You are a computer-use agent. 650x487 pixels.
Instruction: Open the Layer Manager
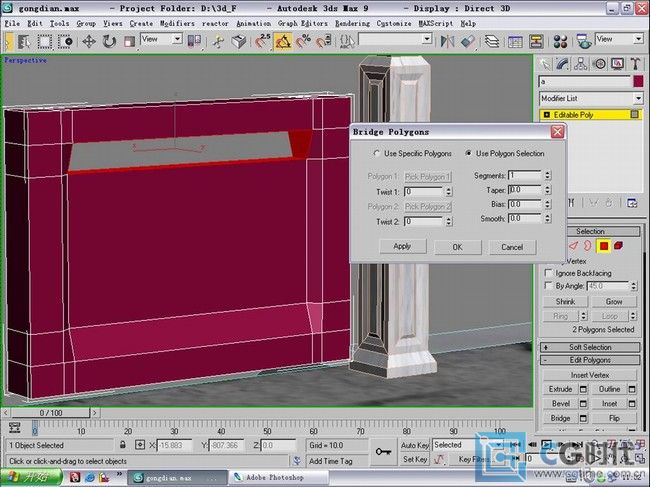click(x=492, y=41)
